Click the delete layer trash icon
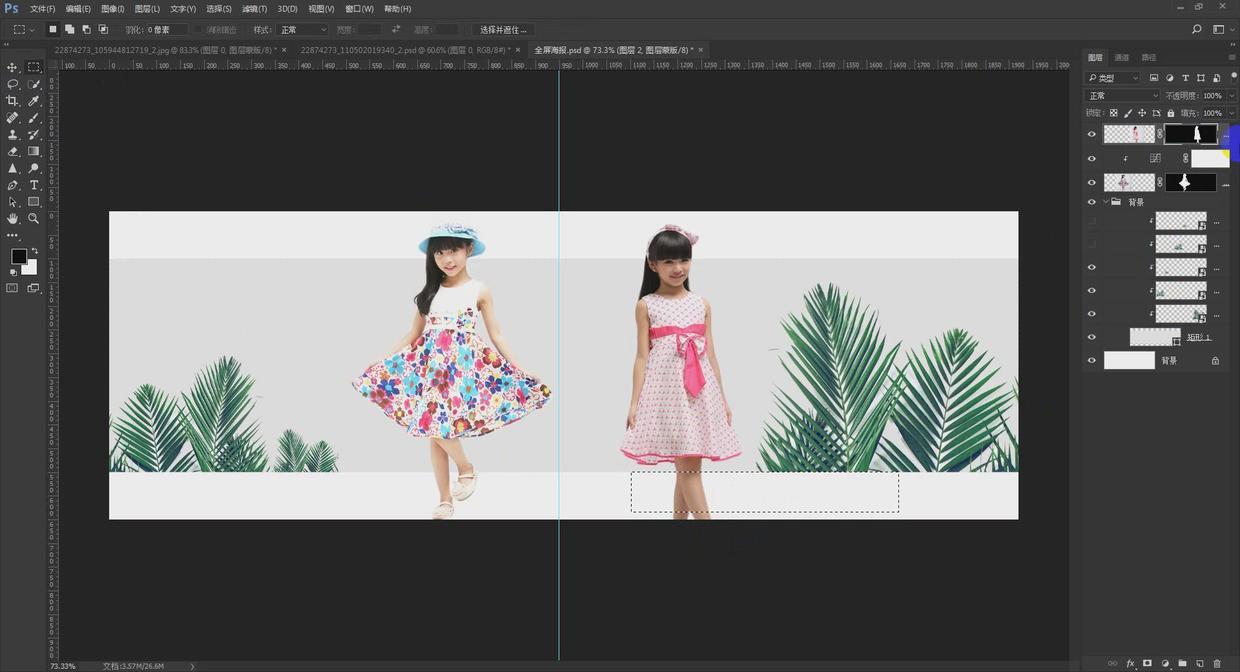This screenshot has width=1240, height=672. tap(1217, 663)
